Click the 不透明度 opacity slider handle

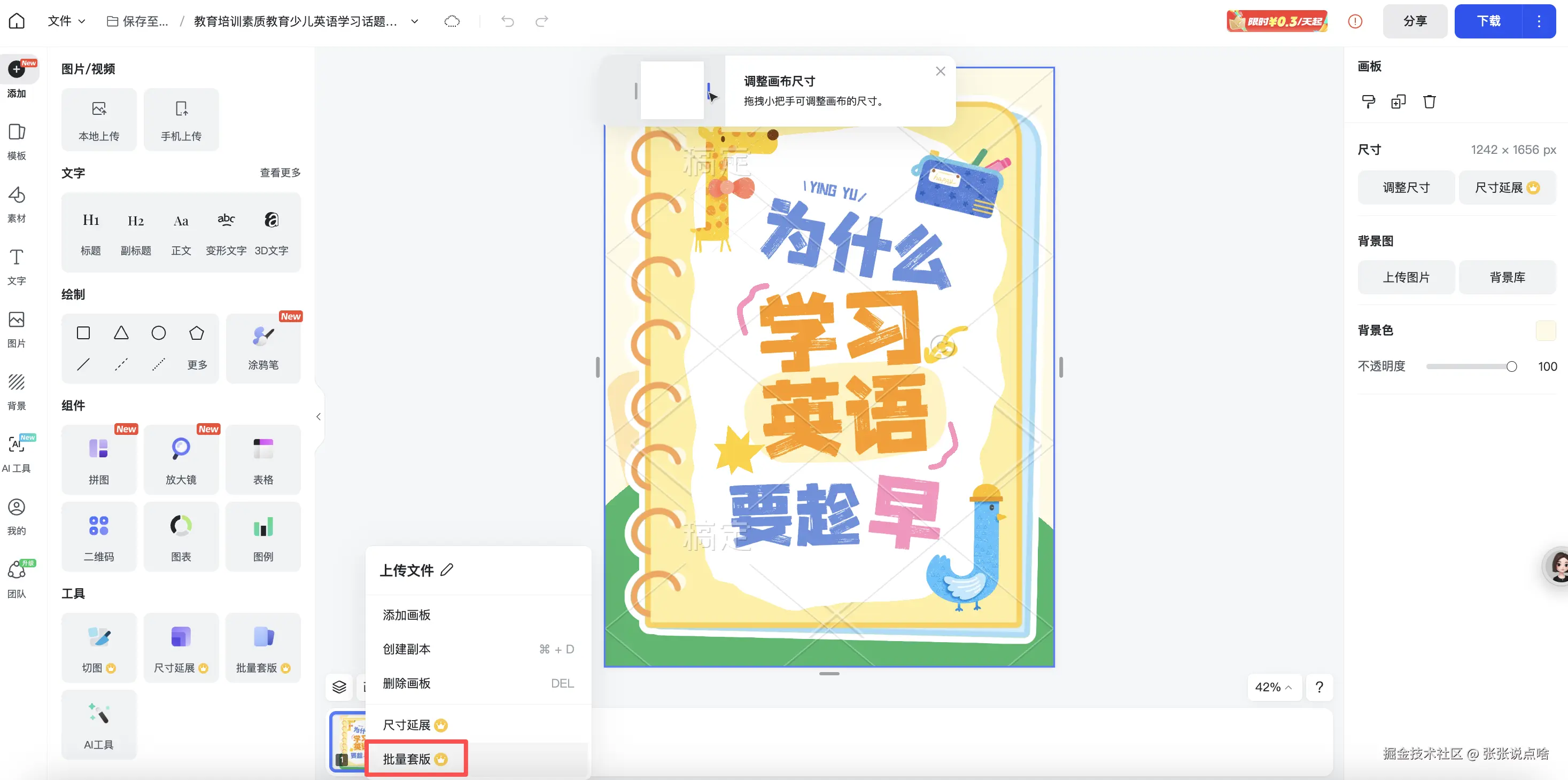pos(1511,366)
